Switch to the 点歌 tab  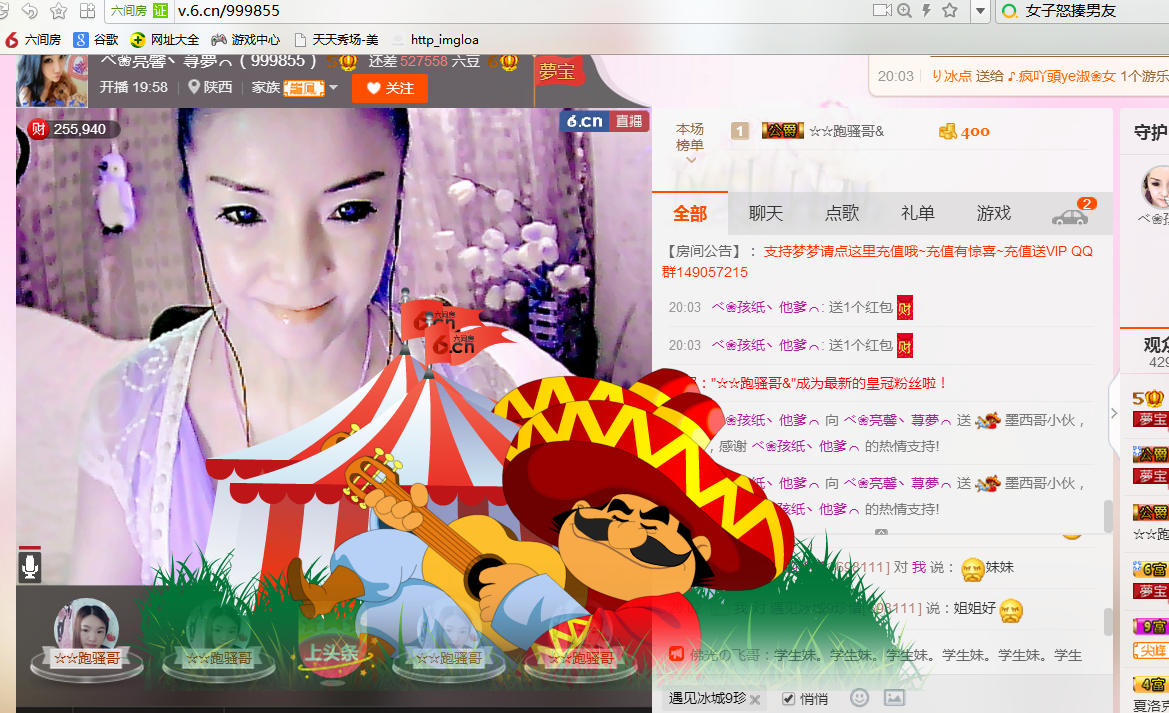pyautogui.click(x=842, y=214)
